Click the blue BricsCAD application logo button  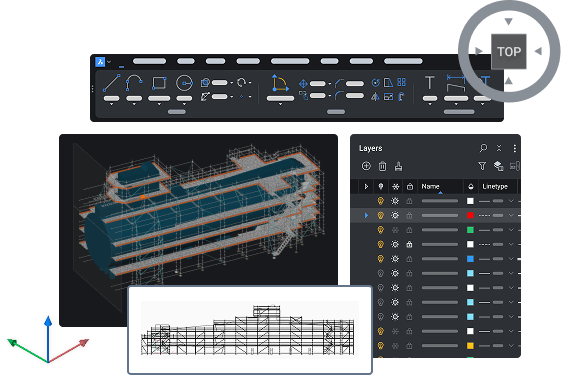pyautogui.click(x=100, y=62)
